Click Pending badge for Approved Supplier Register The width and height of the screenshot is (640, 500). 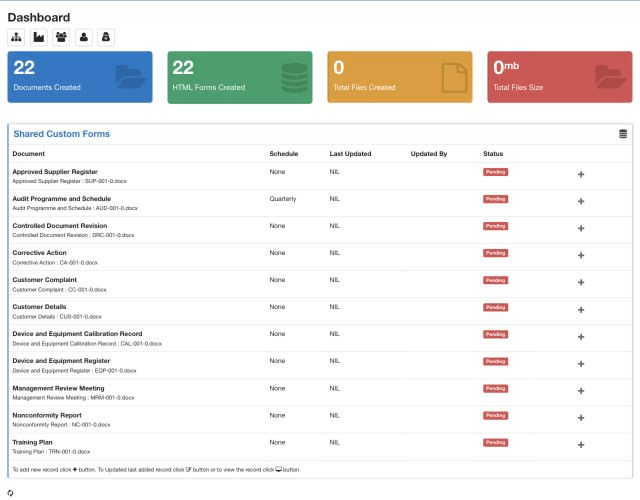click(496, 172)
